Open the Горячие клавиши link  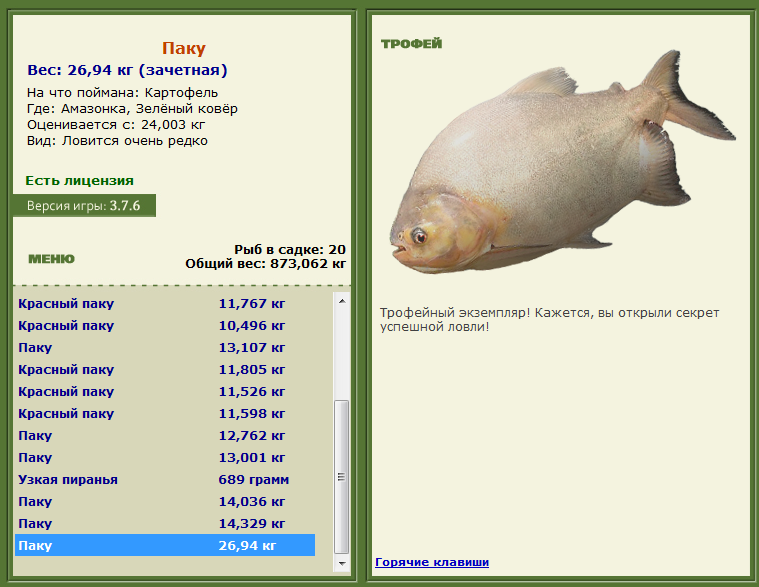coord(432,562)
